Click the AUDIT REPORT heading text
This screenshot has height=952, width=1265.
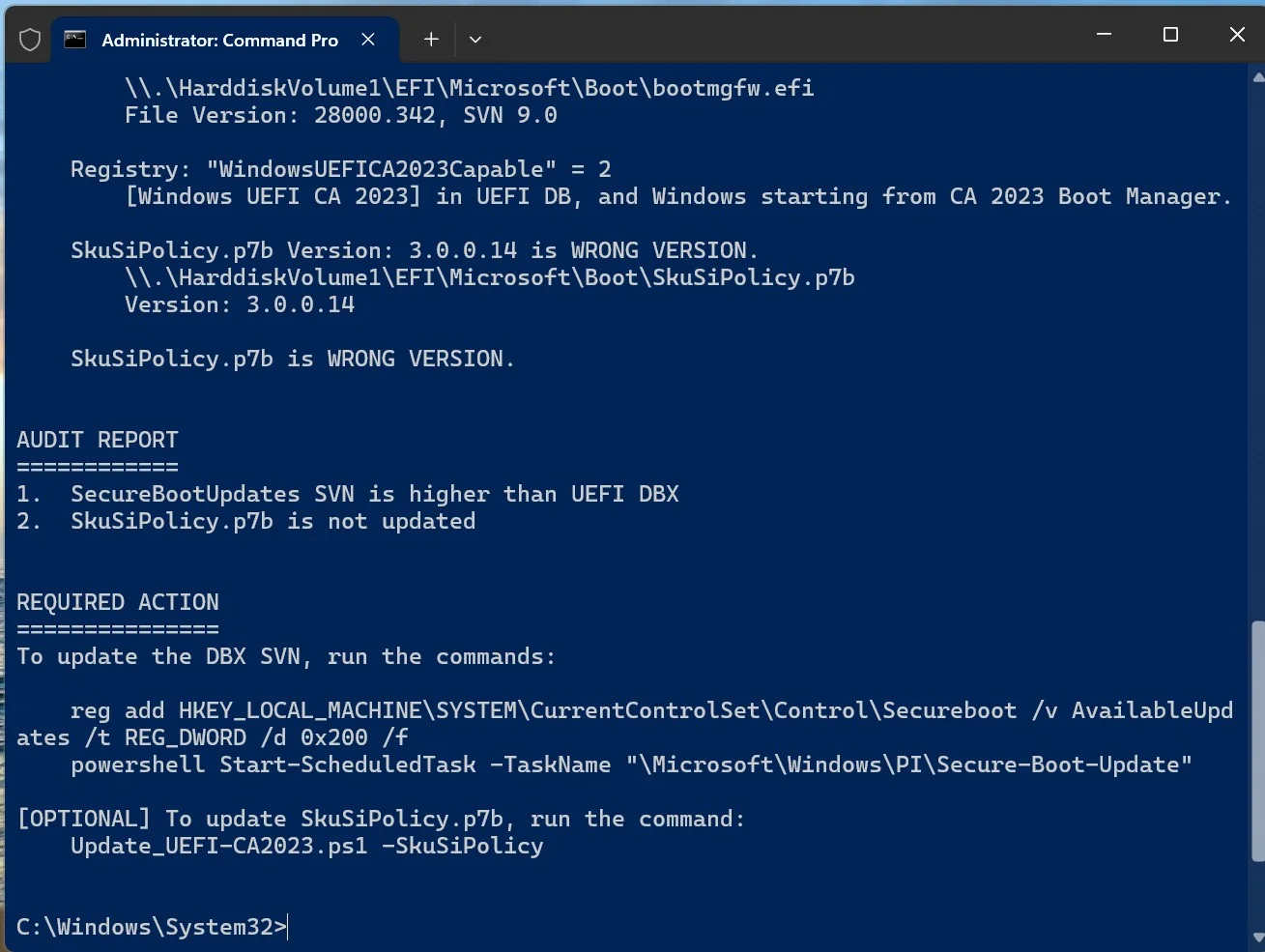coord(98,440)
